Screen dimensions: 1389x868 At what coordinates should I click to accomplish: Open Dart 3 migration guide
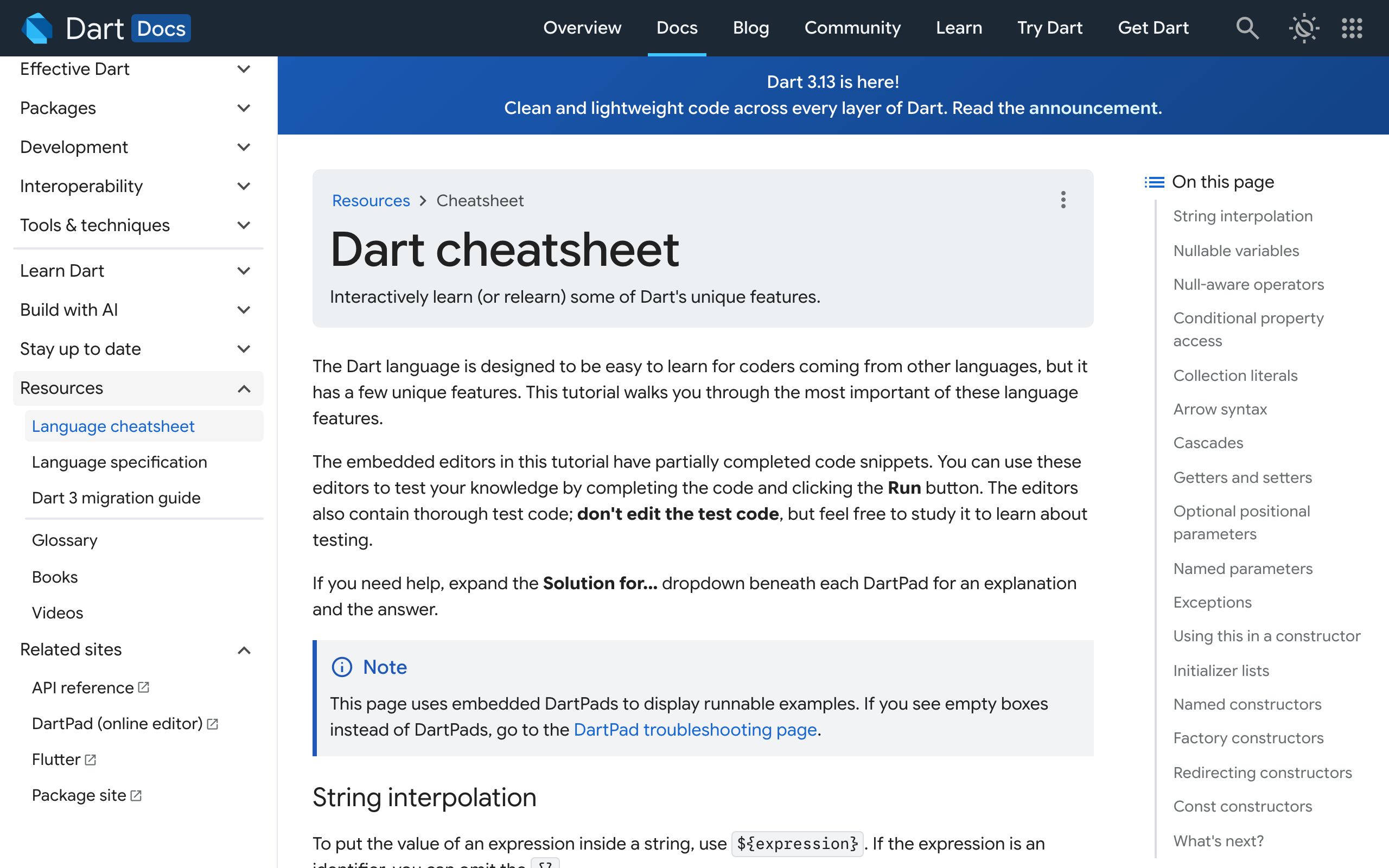click(x=116, y=497)
